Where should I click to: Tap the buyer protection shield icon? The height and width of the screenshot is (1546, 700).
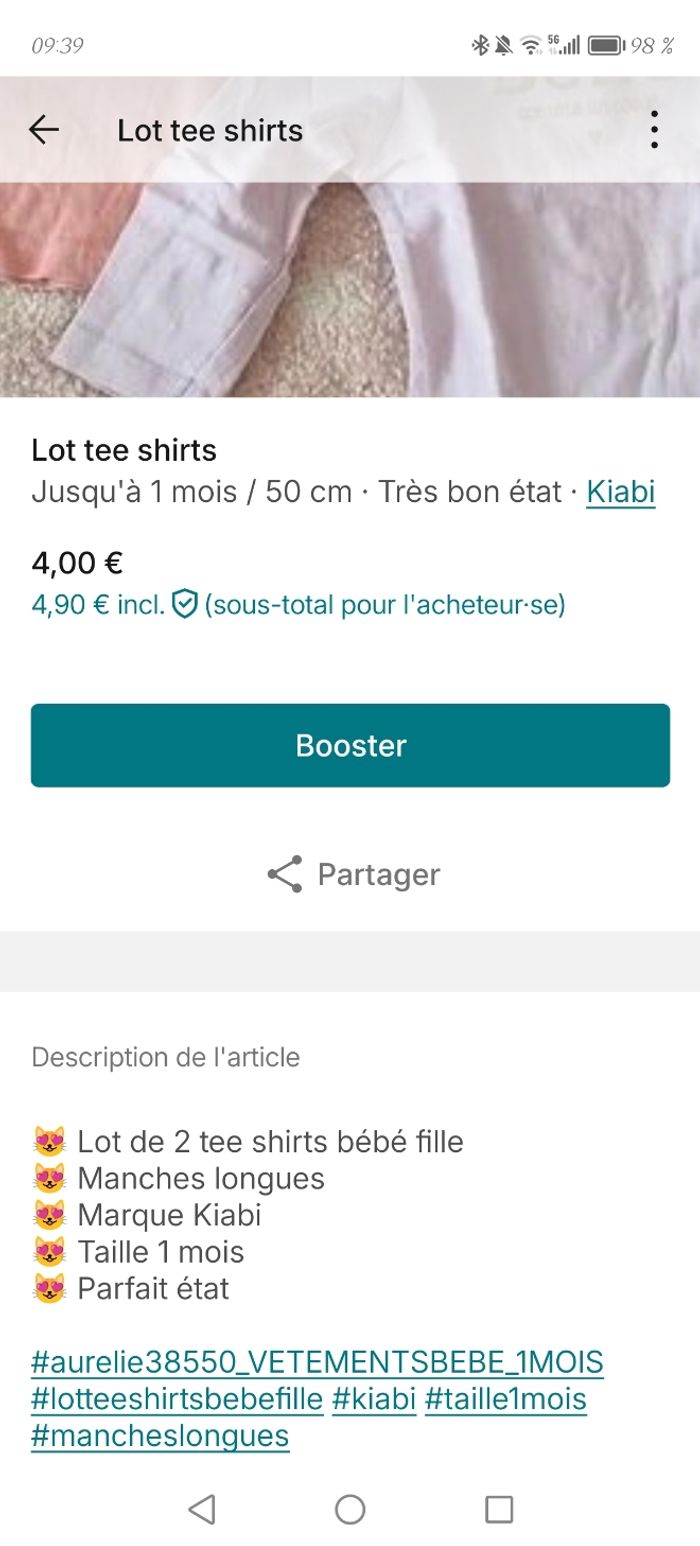point(184,604)
